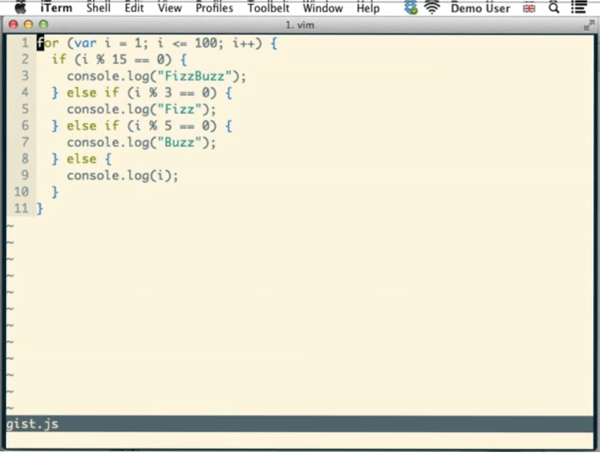Open the Profiles menu
This screenshot has width=600, height=469.
pyautogui.click(x=214, y=8)
